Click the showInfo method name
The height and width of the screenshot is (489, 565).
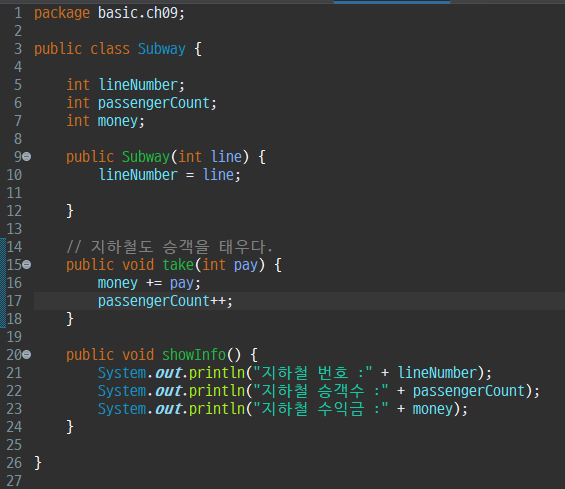point(194,355)
